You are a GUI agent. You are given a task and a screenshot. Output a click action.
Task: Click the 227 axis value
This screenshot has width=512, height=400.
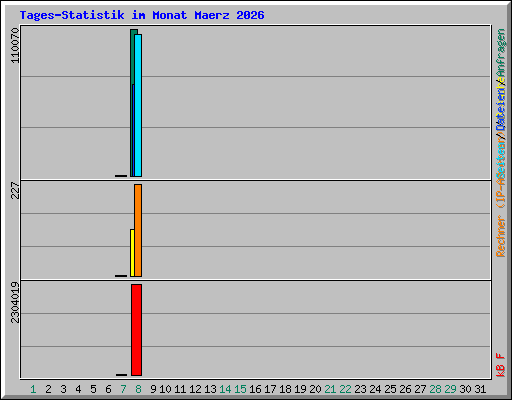[15, 190]
